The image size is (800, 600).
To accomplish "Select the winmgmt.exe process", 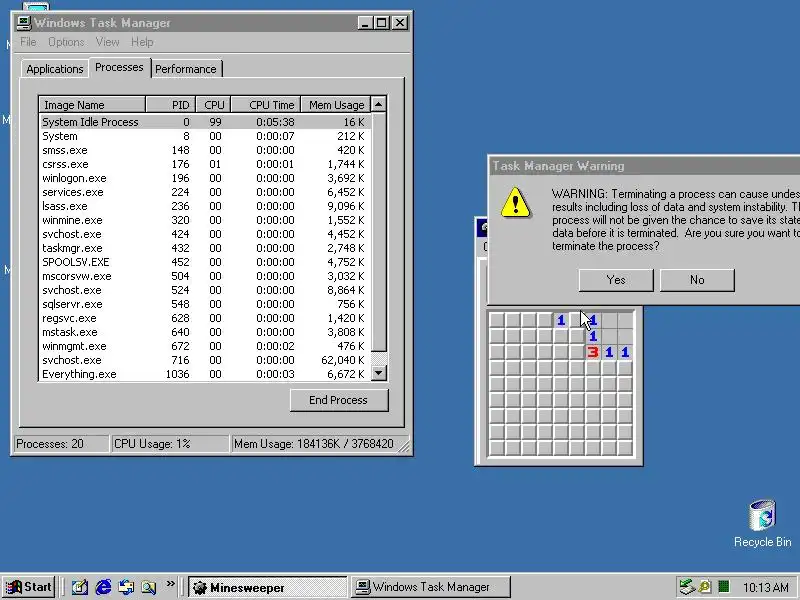I will point(205,346).
